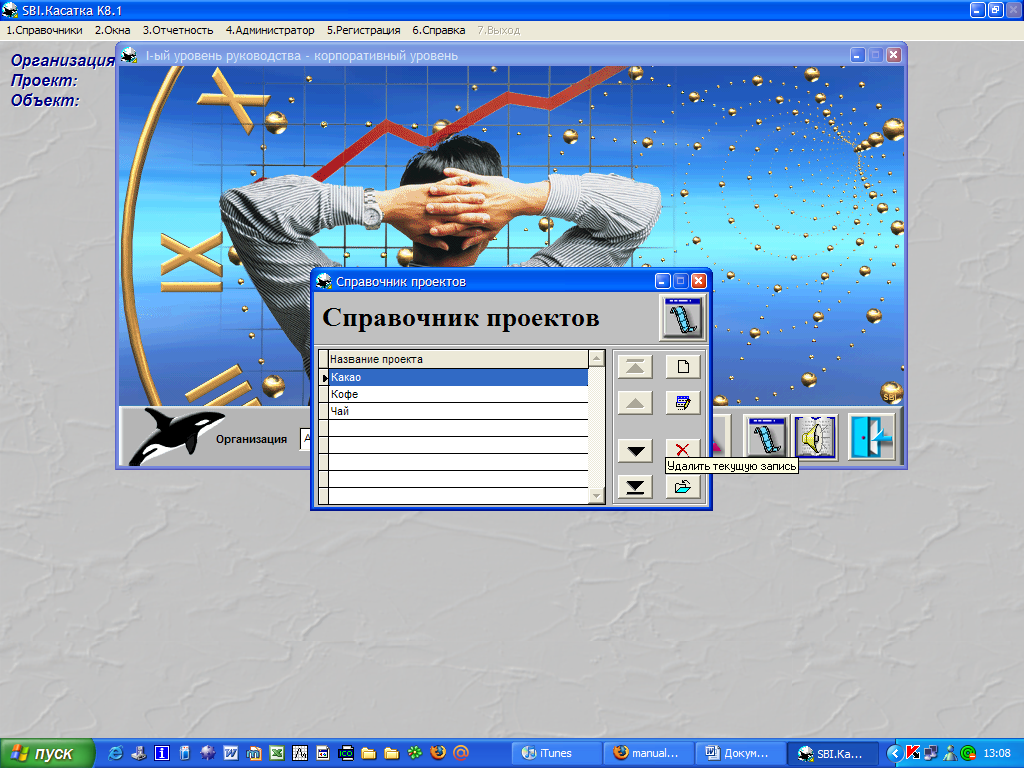Click SBI.Ка... taskbar button
Screen dimensions: 1024x768
(x=832, y=754)
